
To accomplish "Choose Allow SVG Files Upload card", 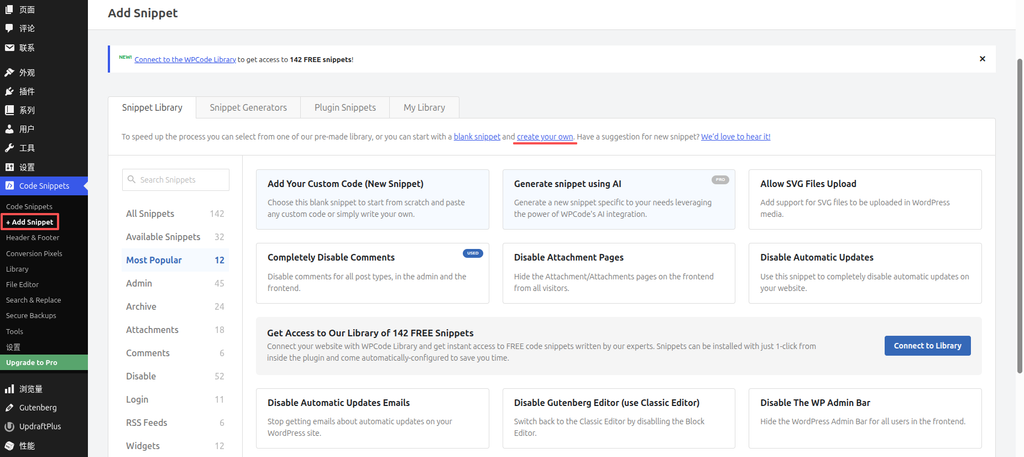I will tap(865, 200).
